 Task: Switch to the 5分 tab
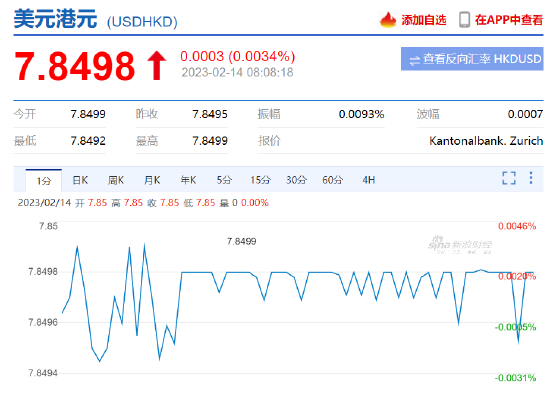coord(224,180)
